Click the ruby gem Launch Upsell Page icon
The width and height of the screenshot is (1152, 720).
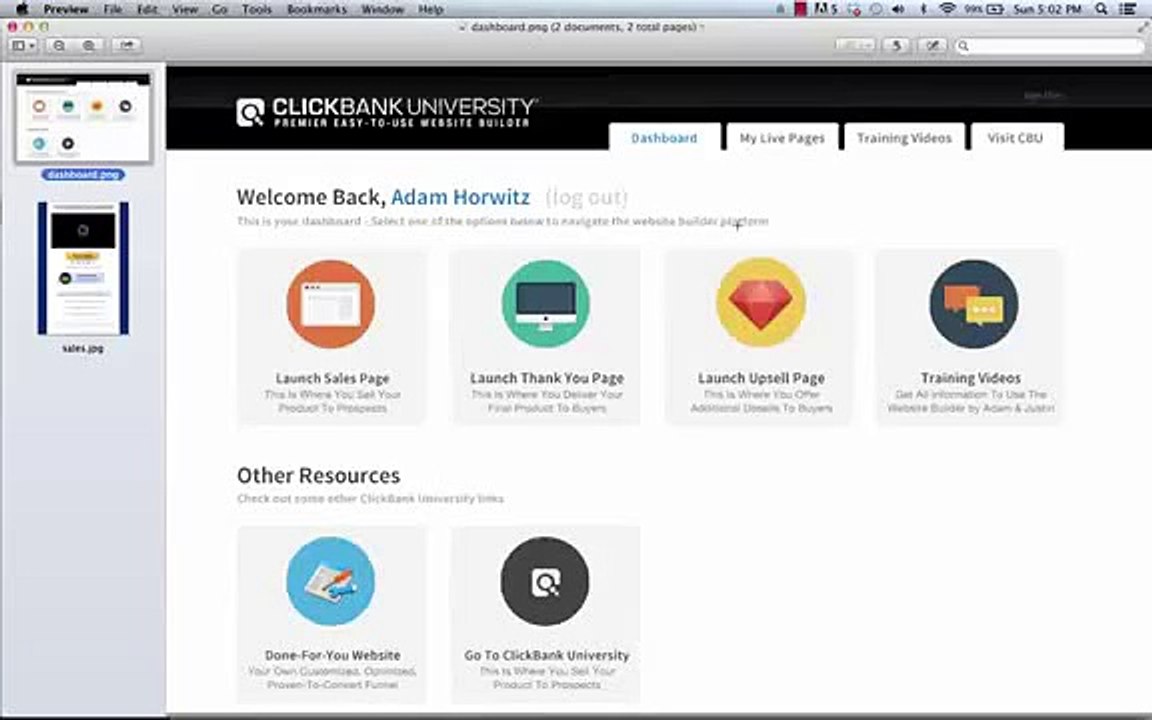760,303
